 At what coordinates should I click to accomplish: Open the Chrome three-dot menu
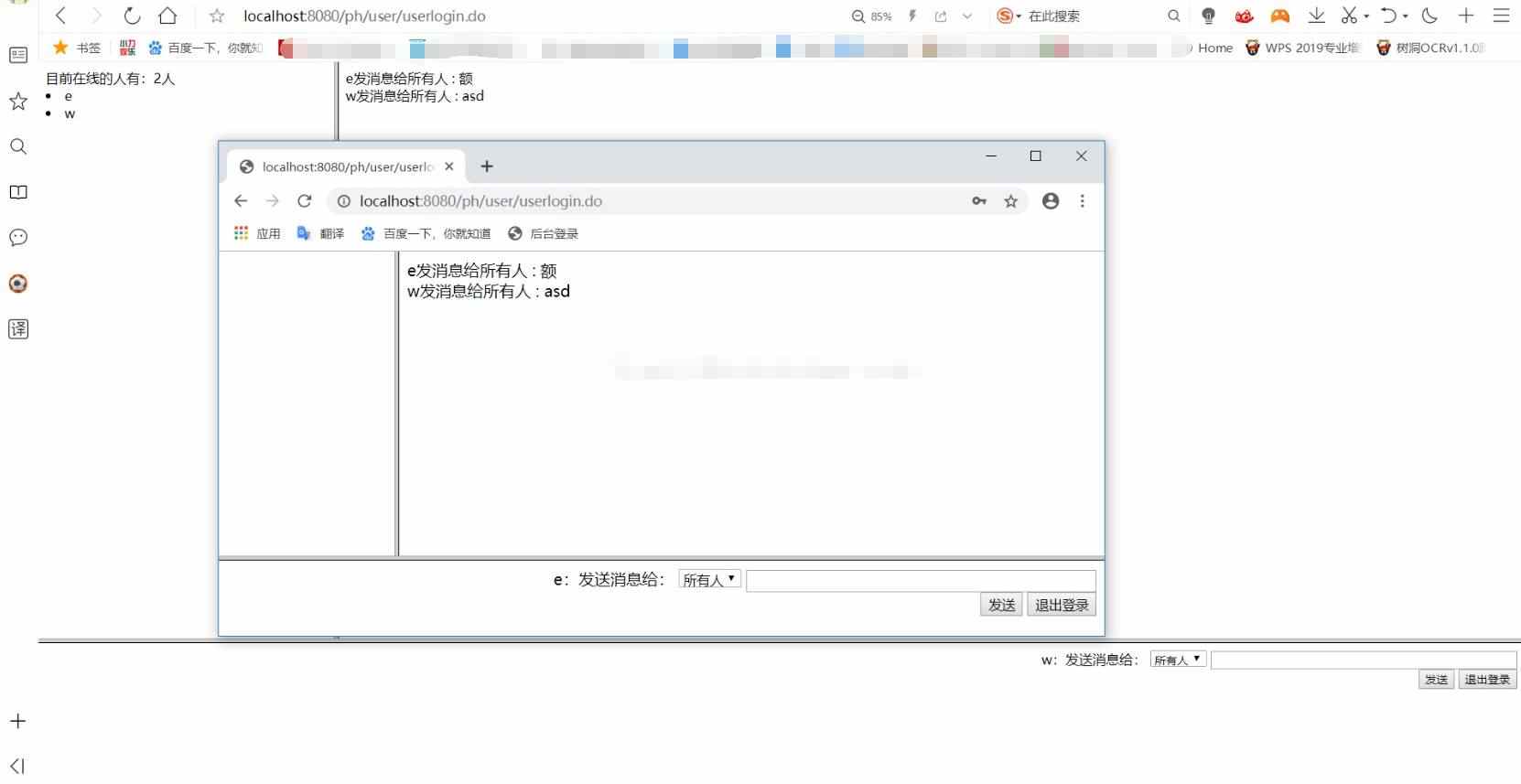click(1083, 201)
